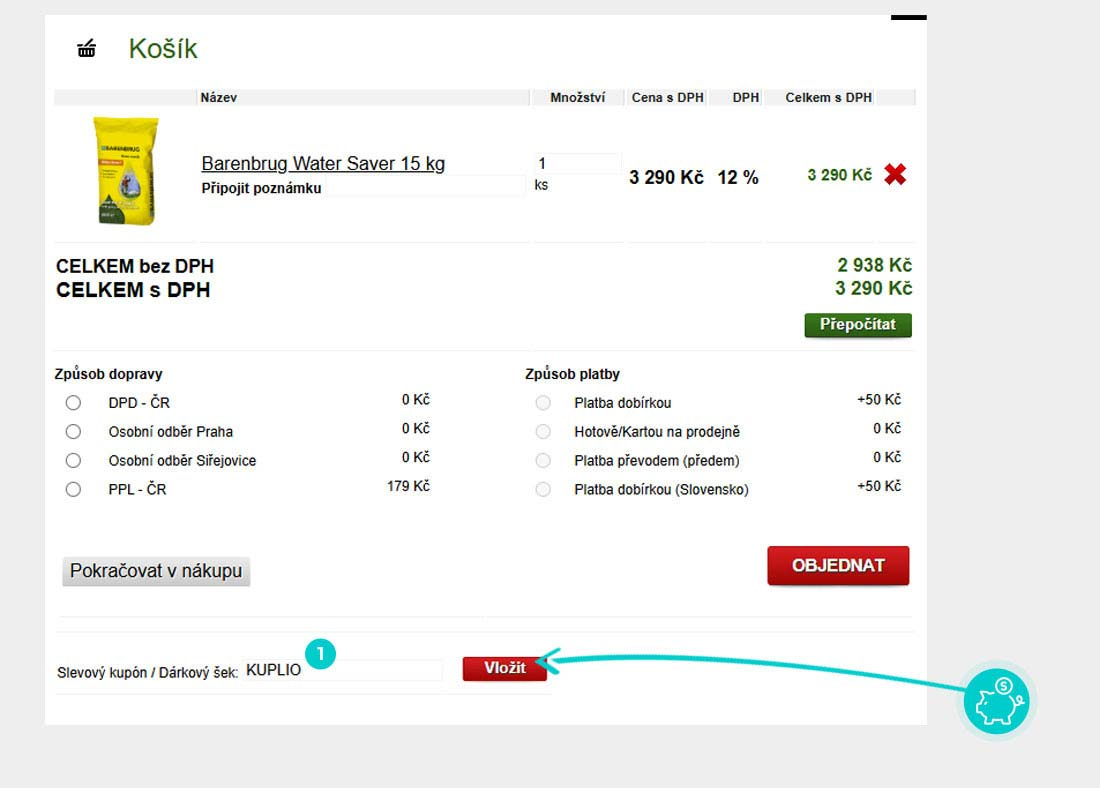Click the teal piggy bank savings icon
The height and width of the screenshot is (788, 1100).
click(999, 700)
